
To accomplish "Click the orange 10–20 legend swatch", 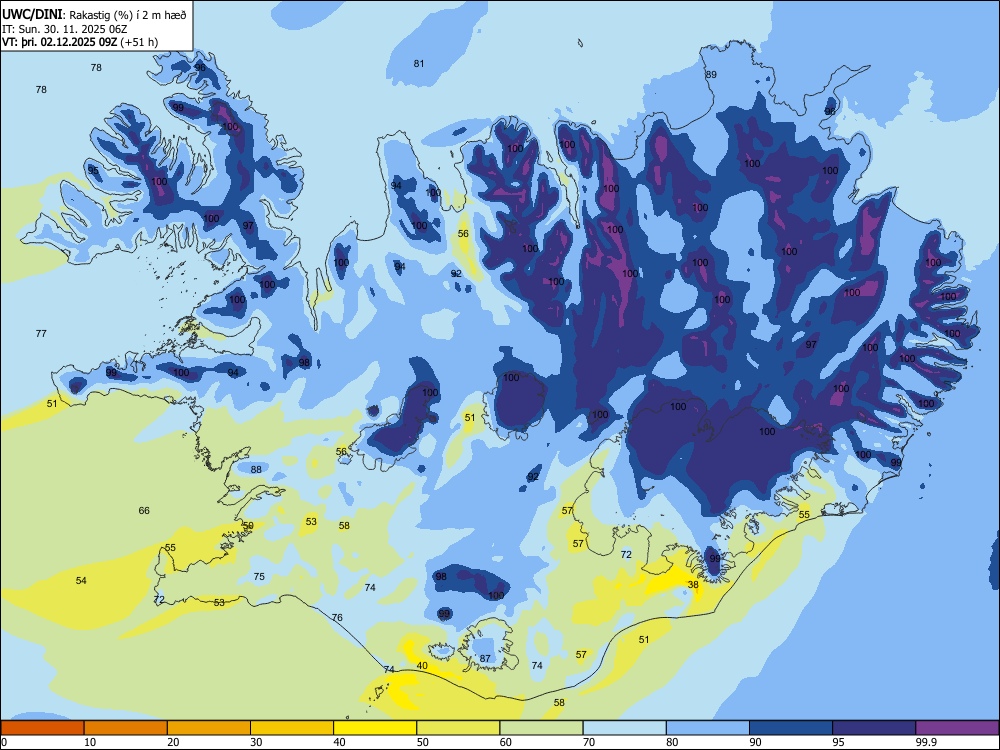I will 126,728.
